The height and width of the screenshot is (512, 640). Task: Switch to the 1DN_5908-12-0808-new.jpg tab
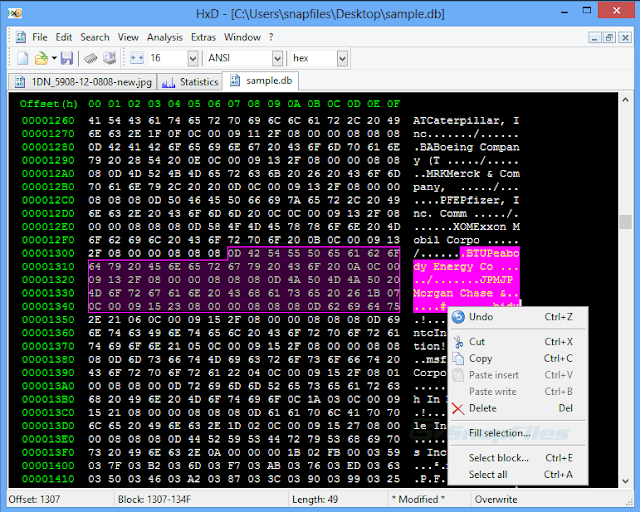pyautogui.click(x=83, y=82)
